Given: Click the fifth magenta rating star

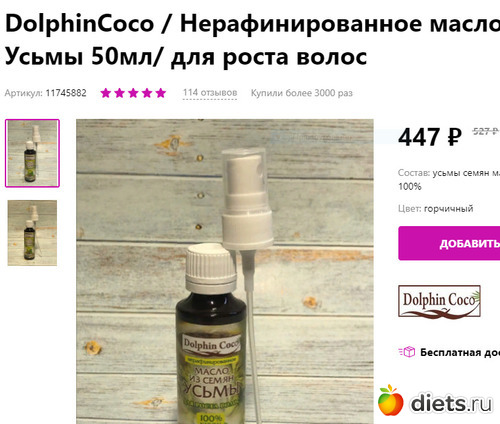Looking at the screenshot, I should pos(160,93).
